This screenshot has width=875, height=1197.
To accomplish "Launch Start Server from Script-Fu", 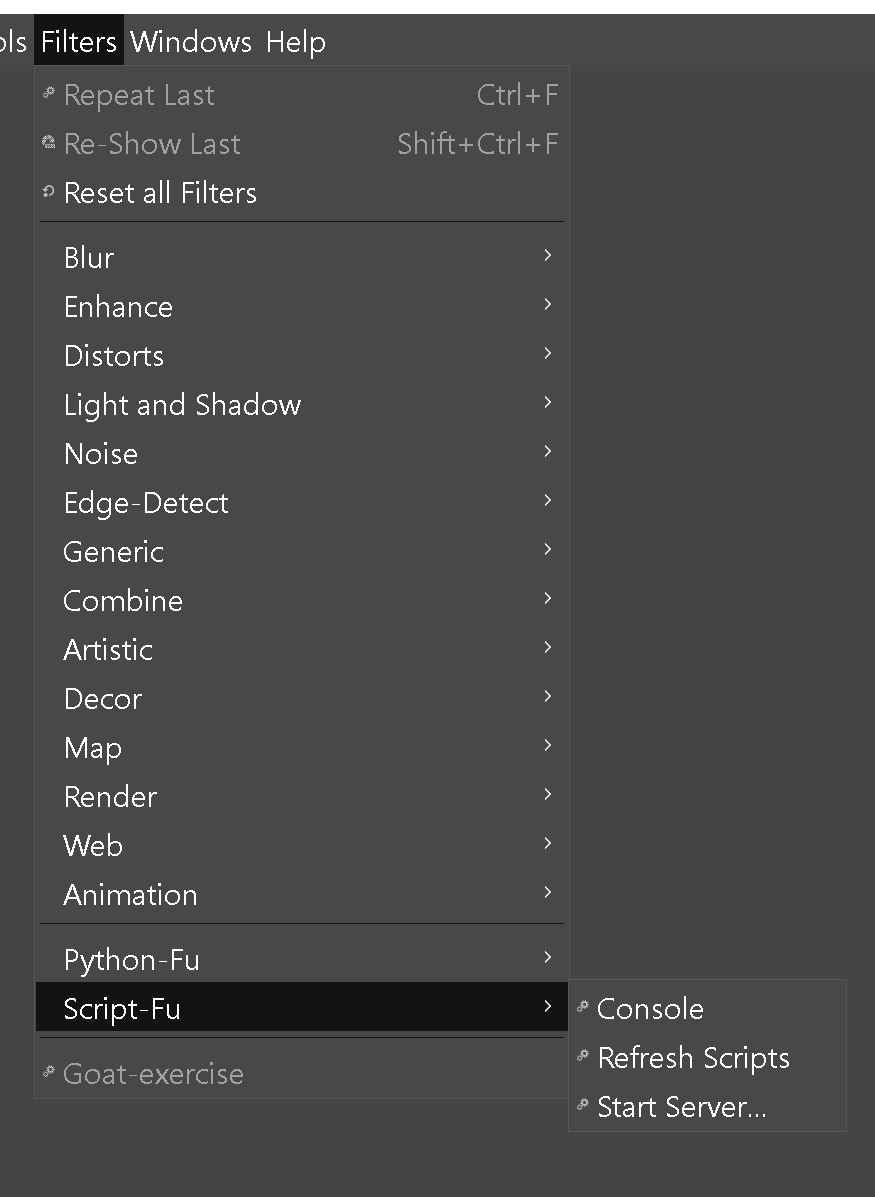I will point(681,1107).
